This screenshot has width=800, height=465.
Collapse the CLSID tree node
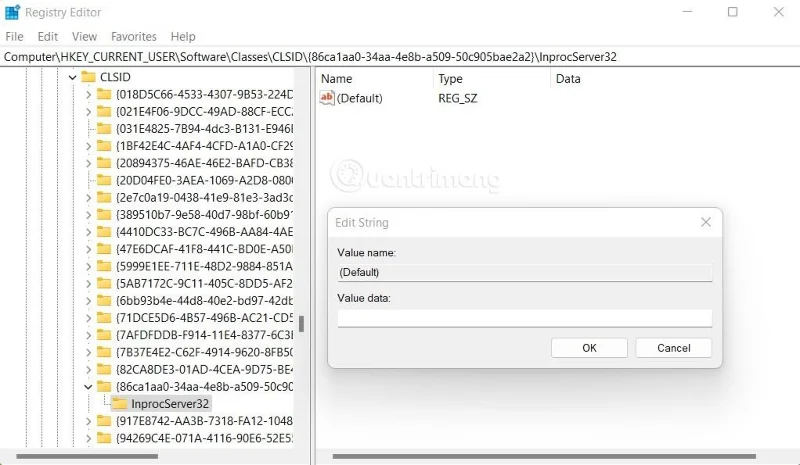tap(72, 78)
